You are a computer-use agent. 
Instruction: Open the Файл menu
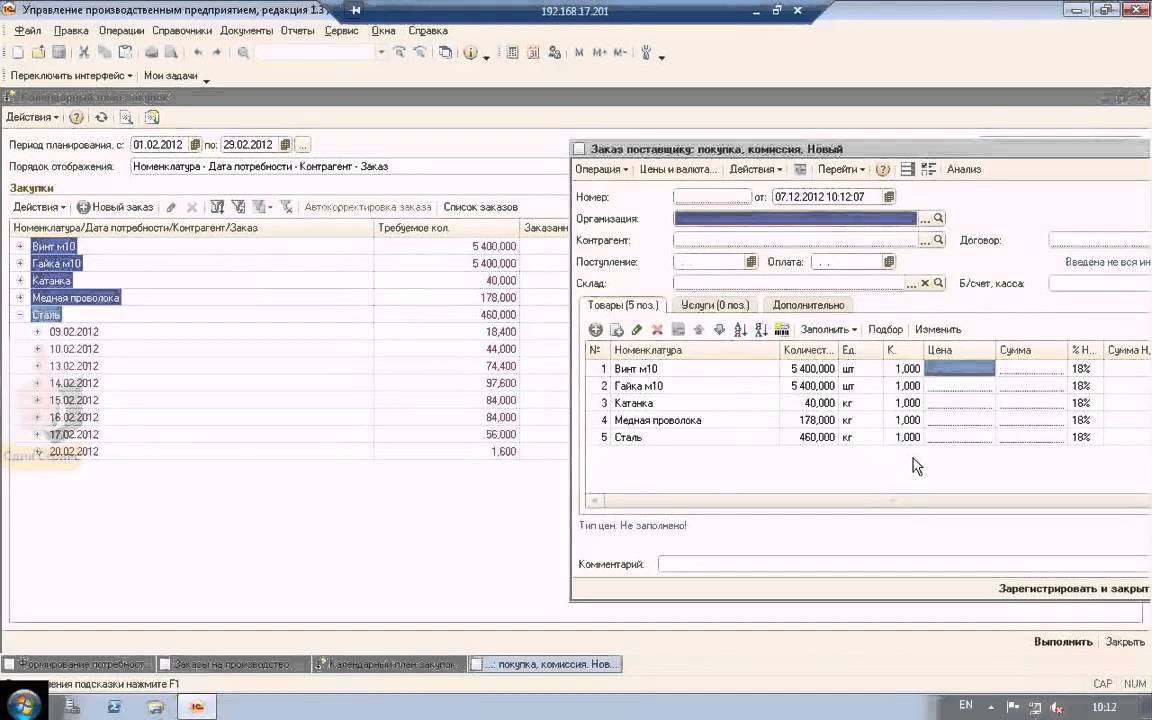click(x=27, y=31)
